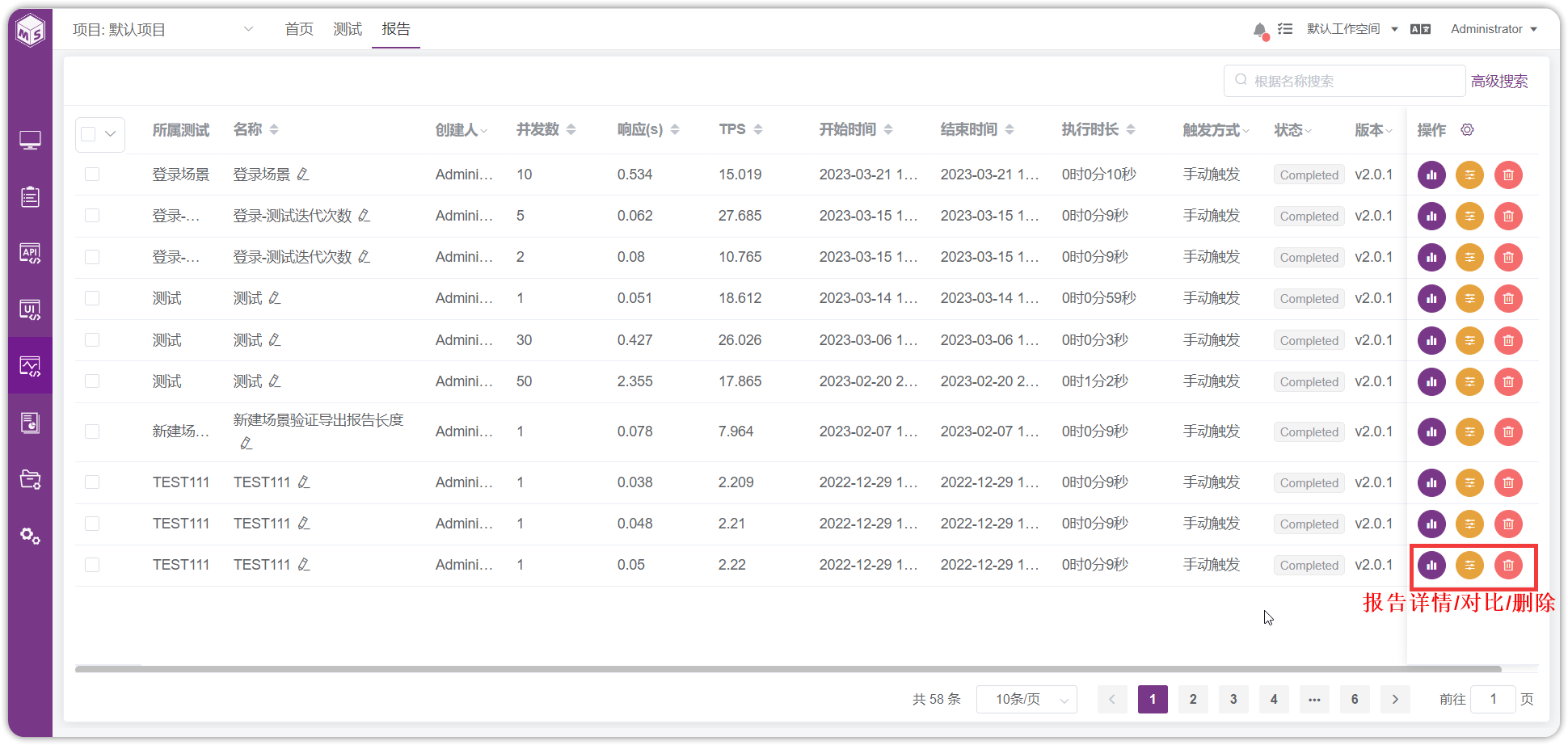This screenshot has width=1568, height=745.
Task: Open the column settings gear beside 操作
Action: pos(1467,129)
